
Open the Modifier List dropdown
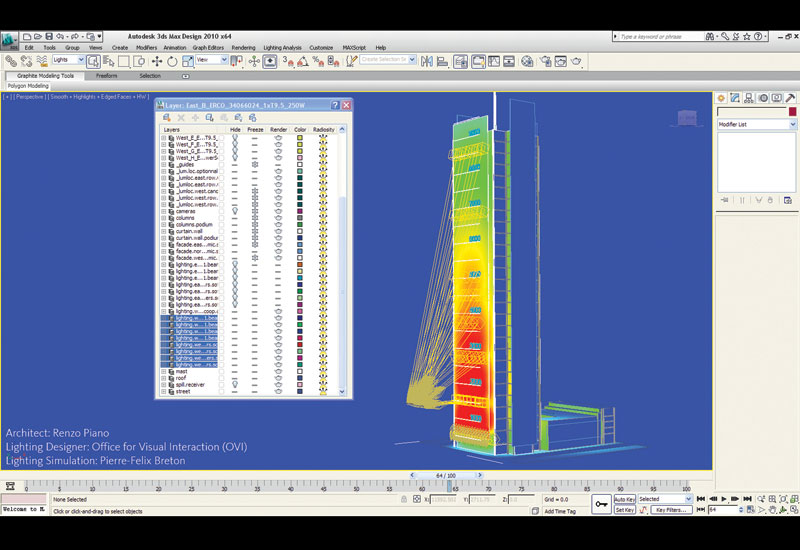click(757, 124)
